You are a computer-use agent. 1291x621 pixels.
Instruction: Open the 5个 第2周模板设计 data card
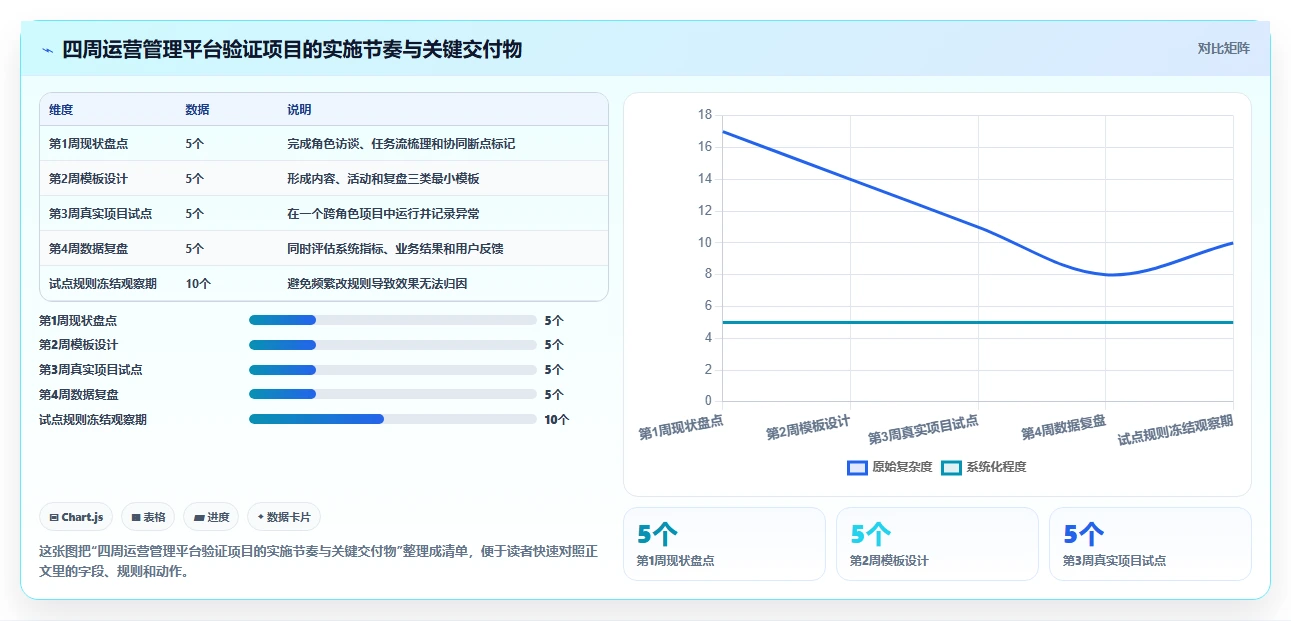pos(937,544)
